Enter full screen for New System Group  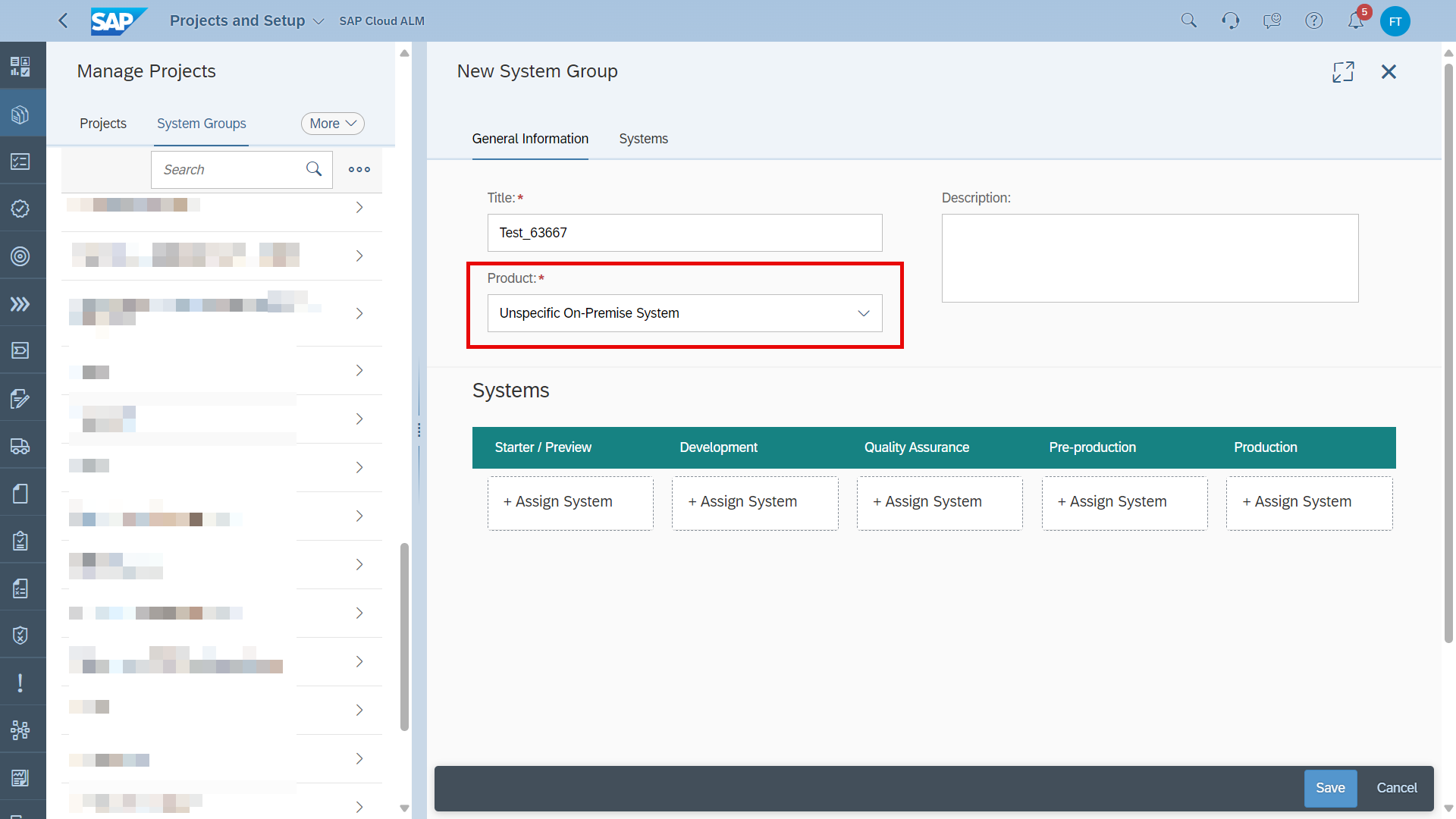click(x=1343, y=72)
